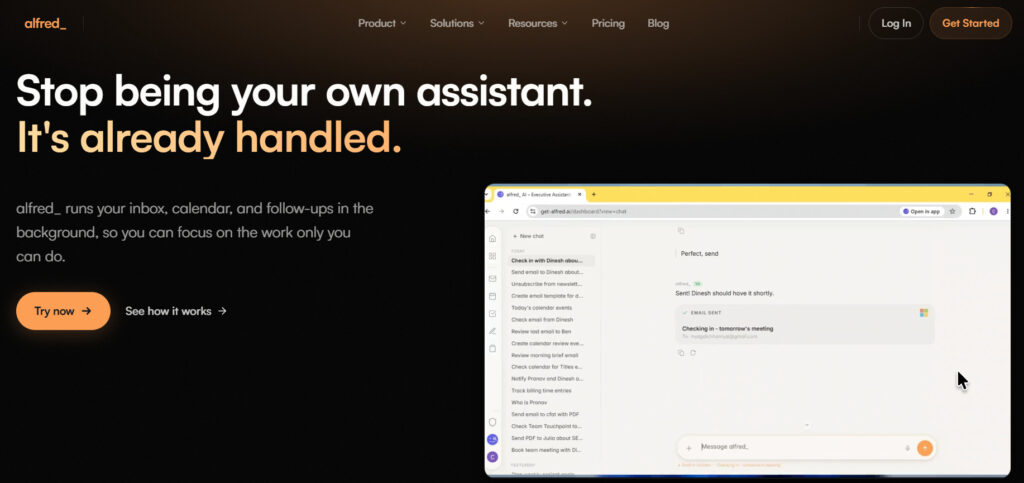Click the copy icon below the email card
The height and width of the screenshot is (483, 1024).
(x=680, y=352)
